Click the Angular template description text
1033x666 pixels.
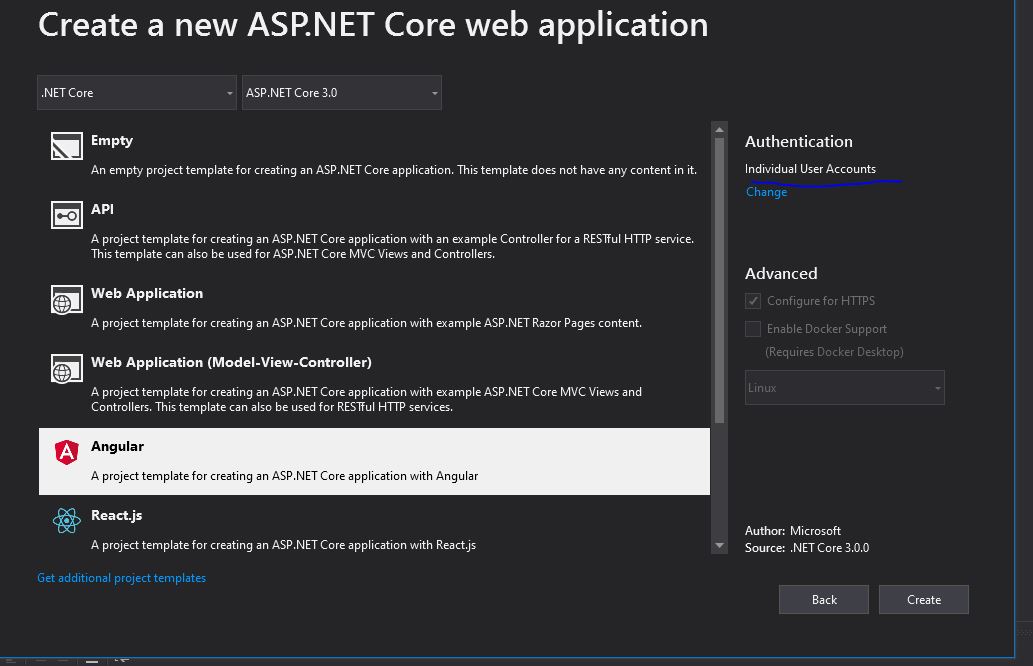(x=285, y=476)
